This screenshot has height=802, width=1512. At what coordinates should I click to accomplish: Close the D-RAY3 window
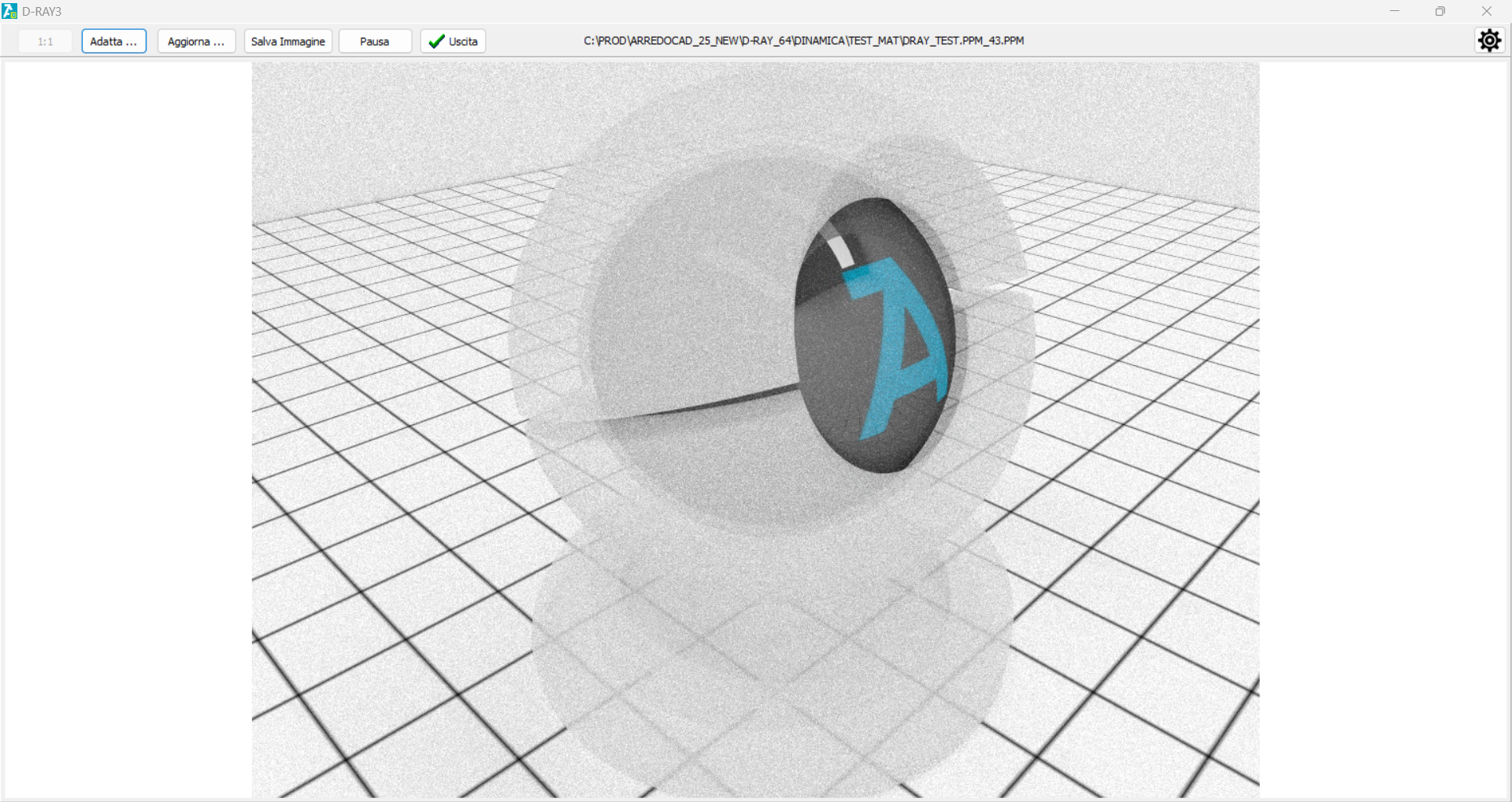coord(1487,11)
